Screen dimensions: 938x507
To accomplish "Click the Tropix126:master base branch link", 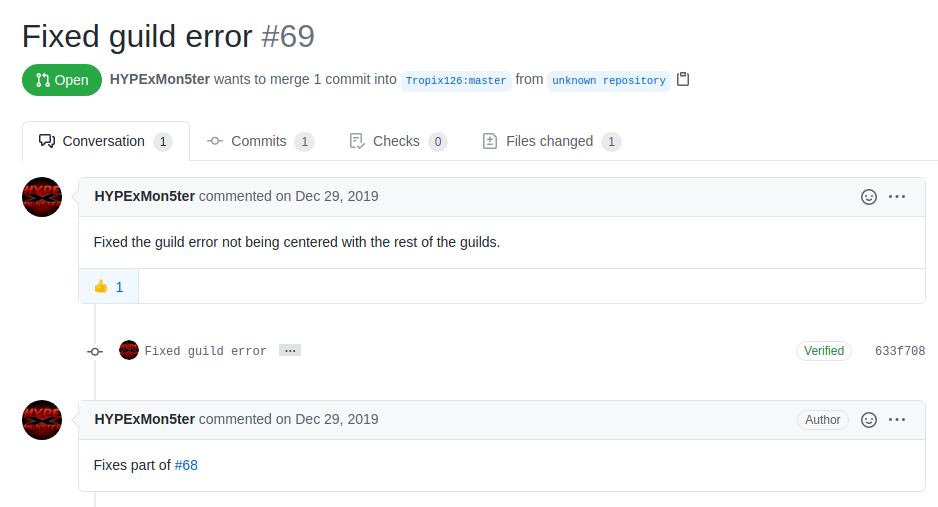I will point(456,80).
